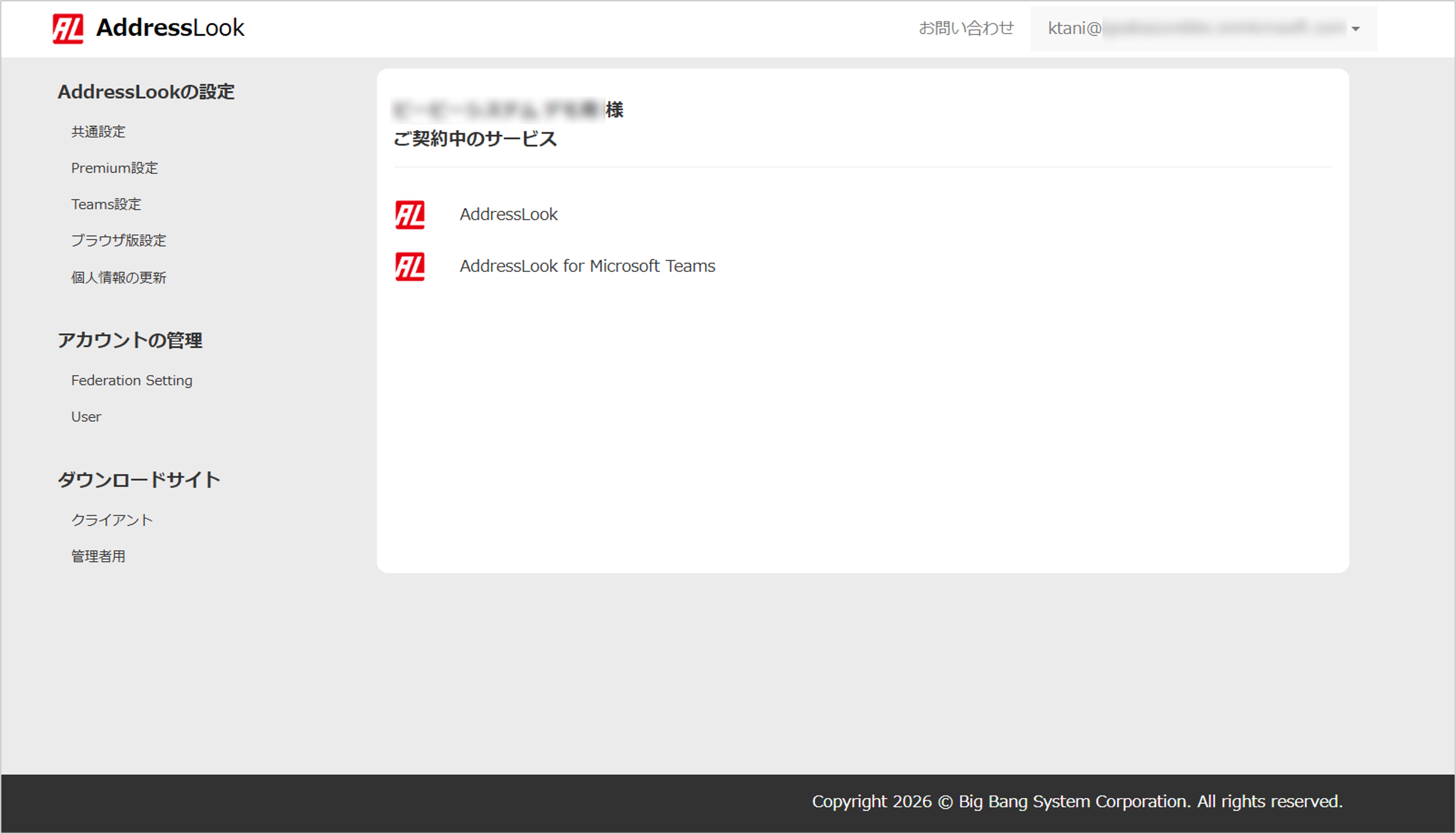Select 個人情報の更新 in sidebar

pos(119,278)
